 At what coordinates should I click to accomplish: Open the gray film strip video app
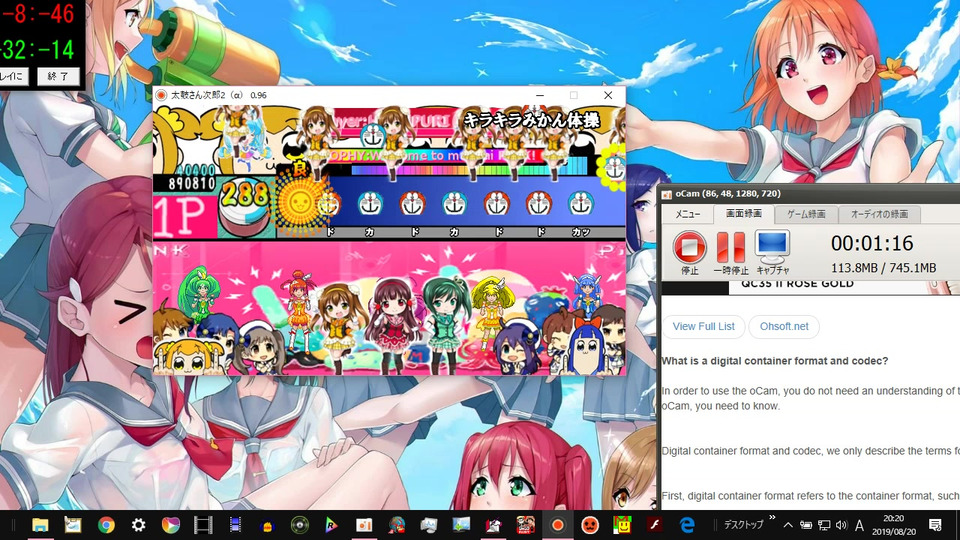point(203,525)
